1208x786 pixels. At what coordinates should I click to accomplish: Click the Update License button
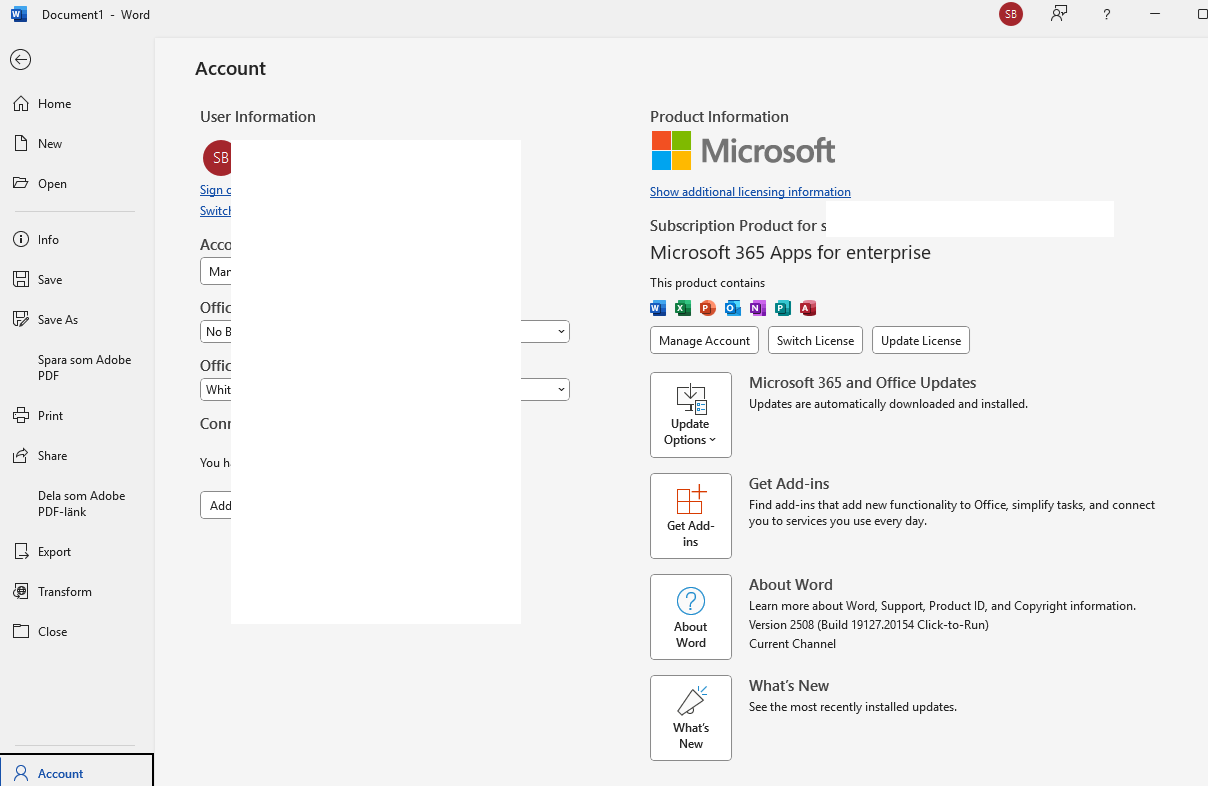(921, 340)
